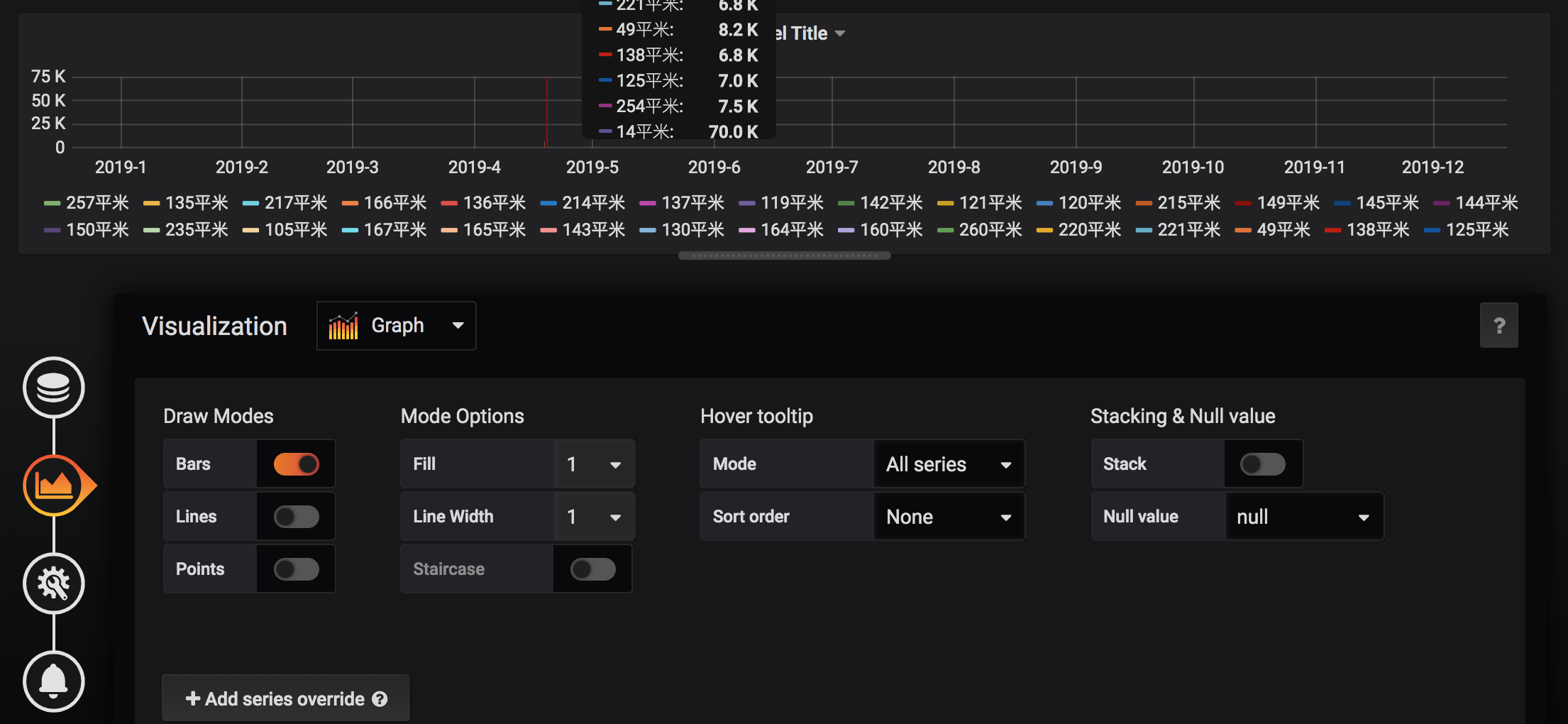Click the Add series override button
1568x724 pixels.
285,698
